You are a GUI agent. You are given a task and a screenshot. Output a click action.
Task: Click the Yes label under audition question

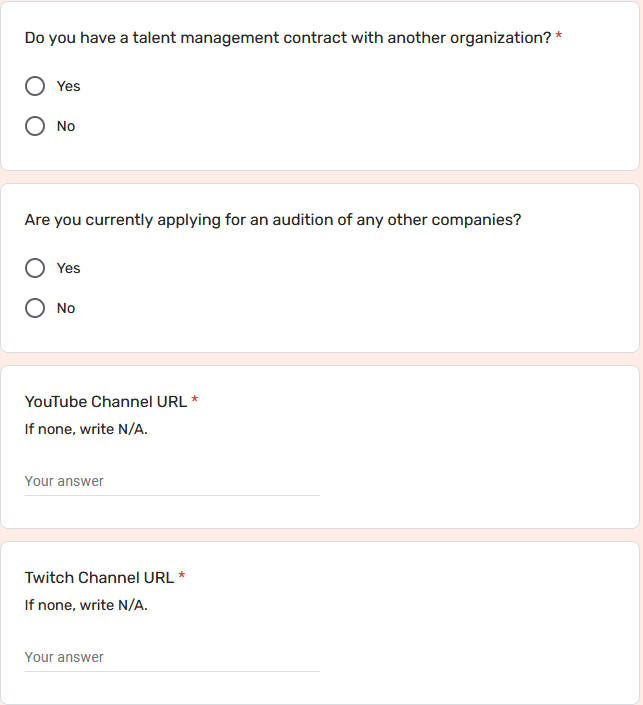pos(68,268)
